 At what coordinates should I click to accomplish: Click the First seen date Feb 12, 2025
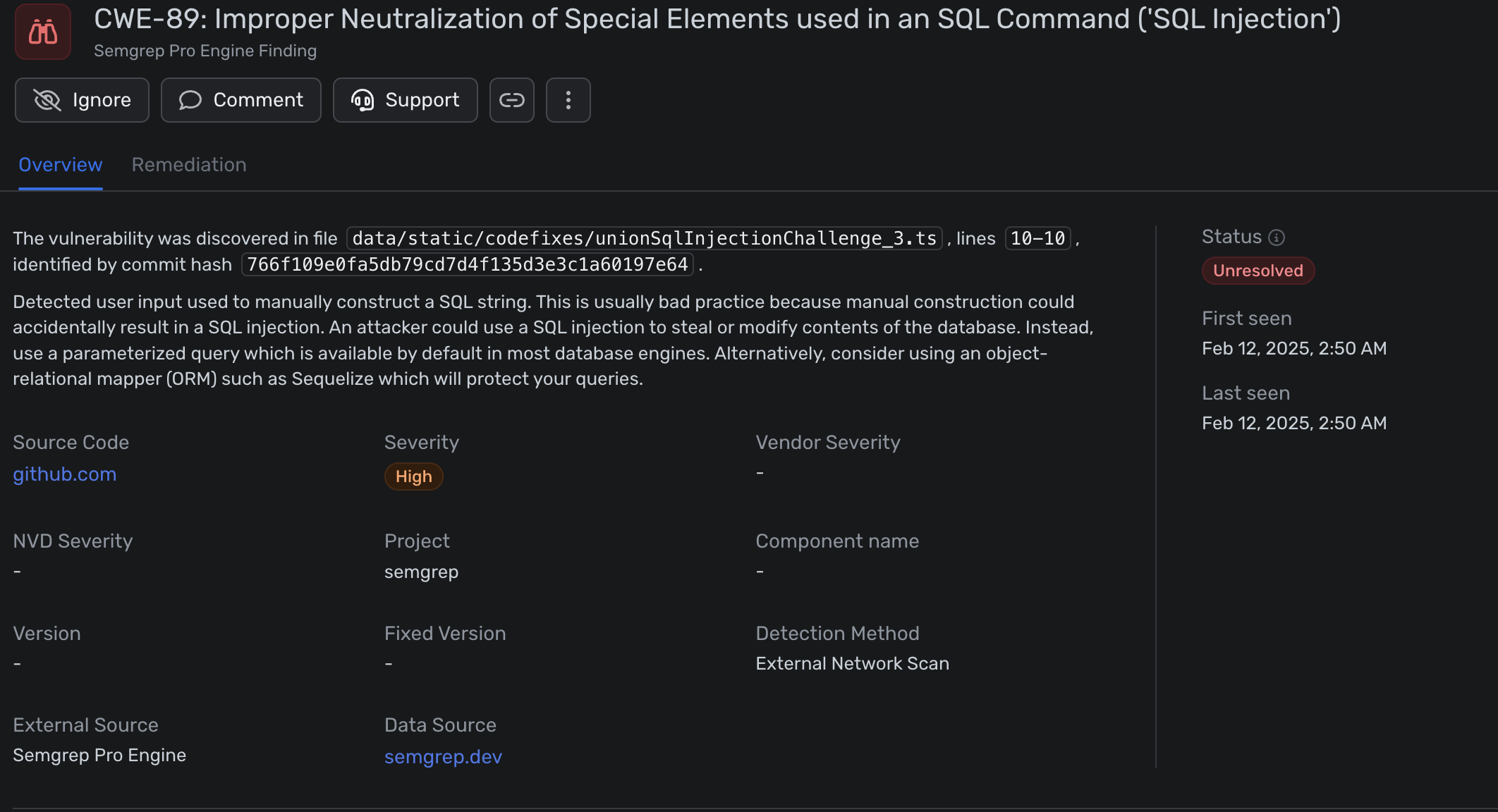click(x=1295, y=348)
